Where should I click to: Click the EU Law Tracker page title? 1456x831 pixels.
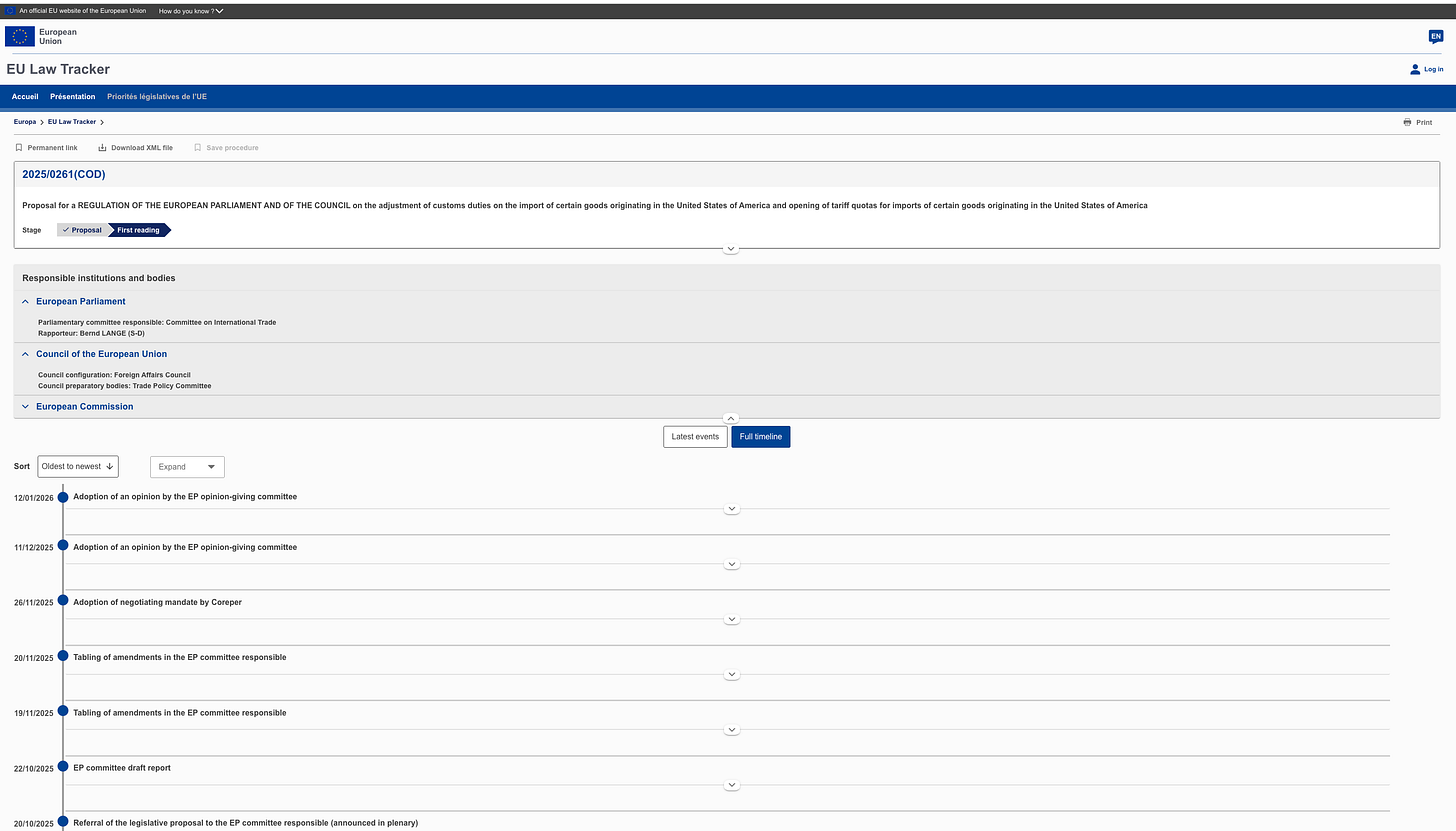point(58,69)
